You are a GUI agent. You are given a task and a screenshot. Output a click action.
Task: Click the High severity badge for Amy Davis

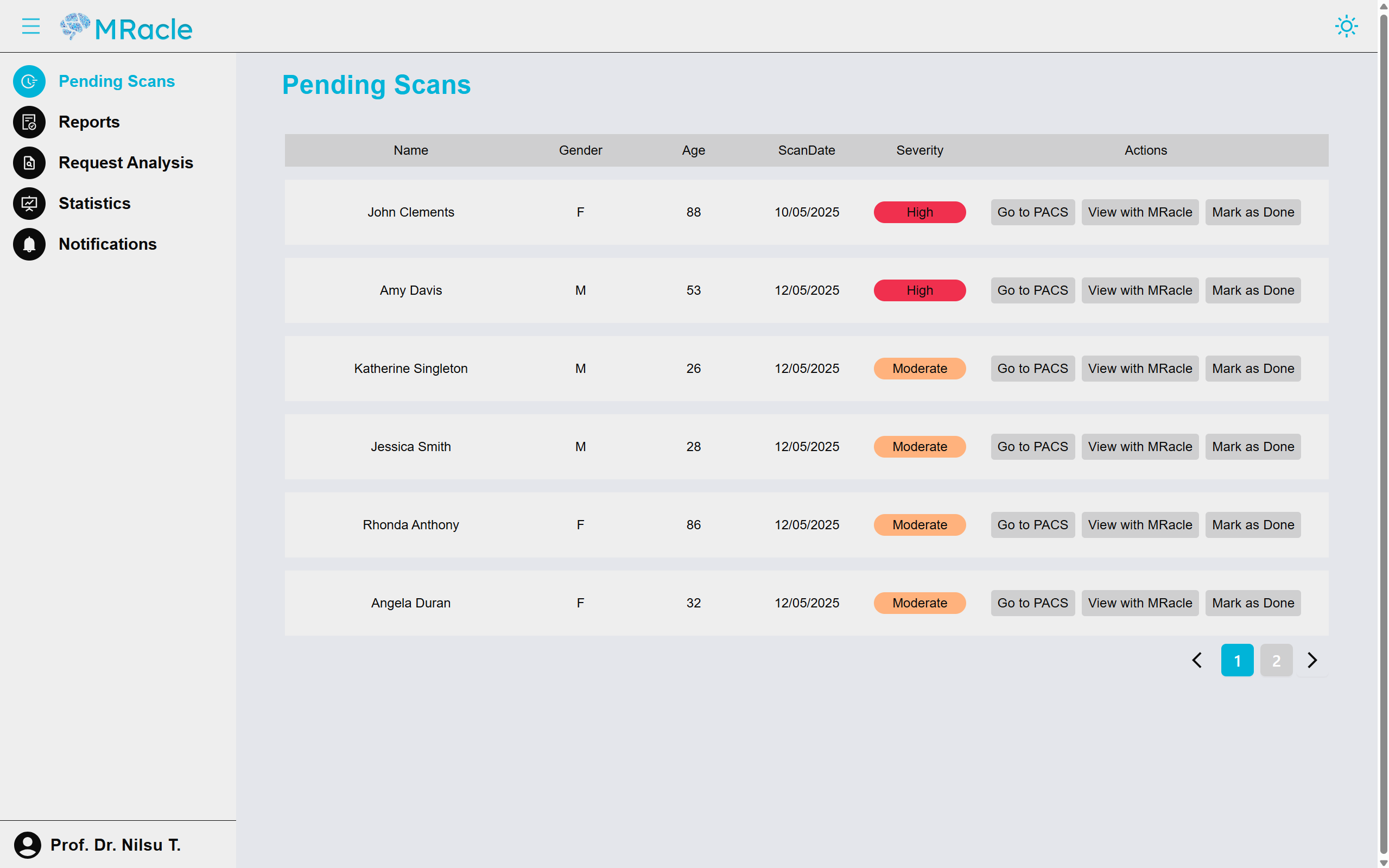tap(919, 290)
